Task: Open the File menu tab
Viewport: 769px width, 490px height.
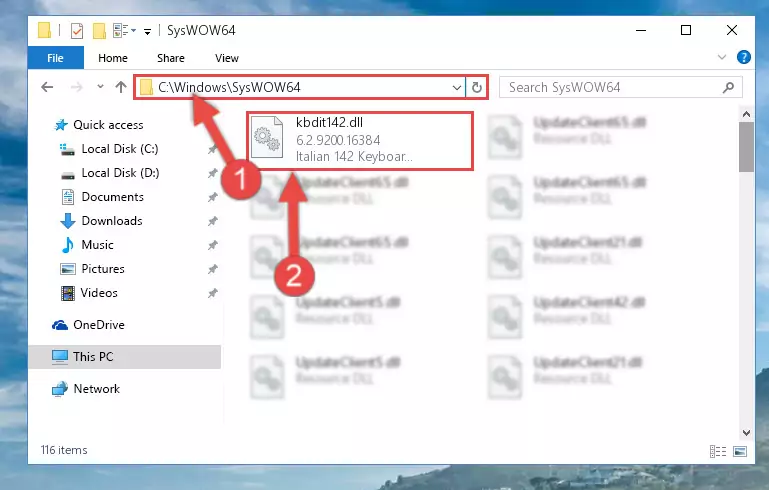Action: tap(55, 58)
